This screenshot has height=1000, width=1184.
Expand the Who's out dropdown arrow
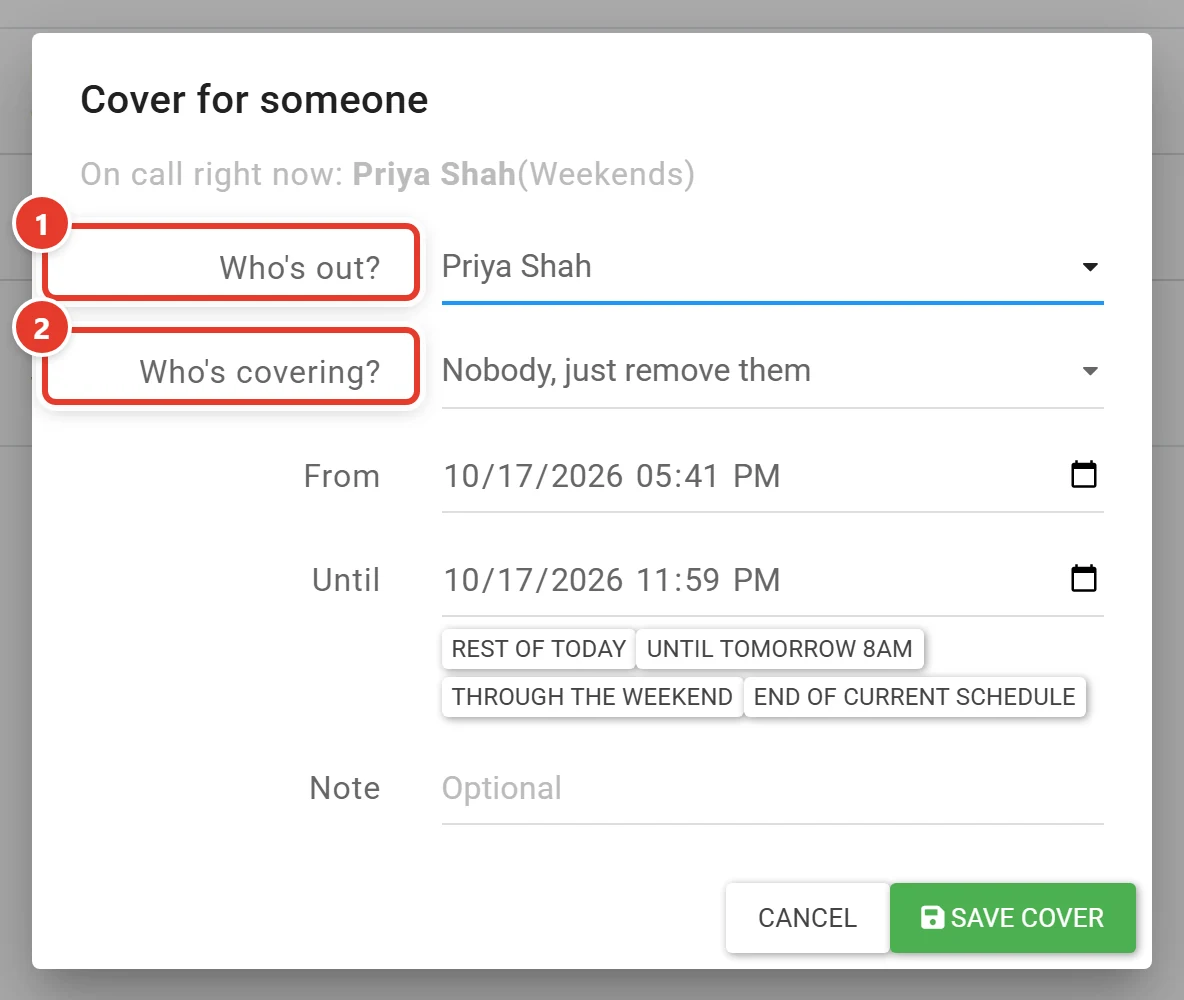pos(1090,267)
